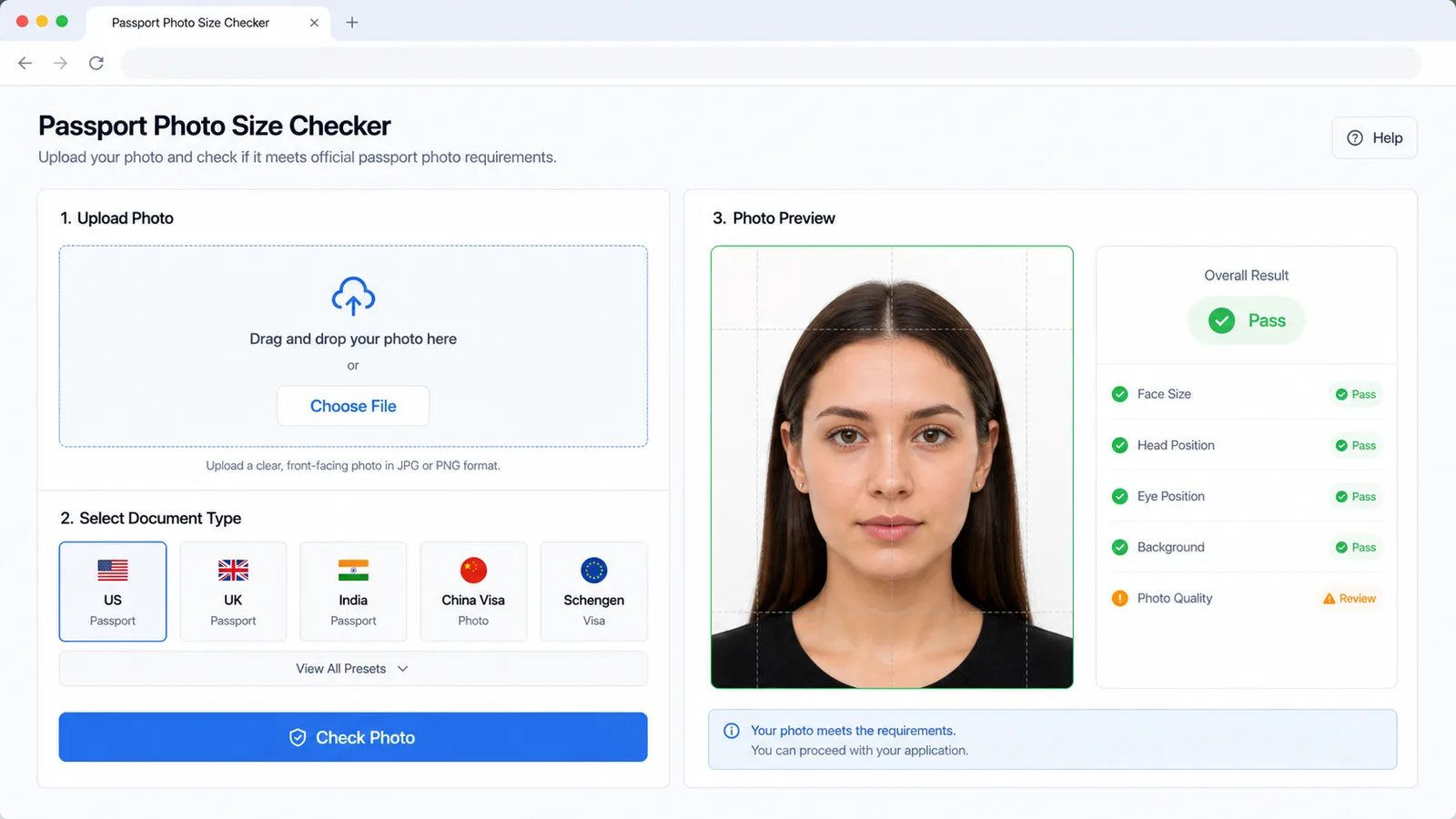Click the Eye Position label

tap(1170, 496)
